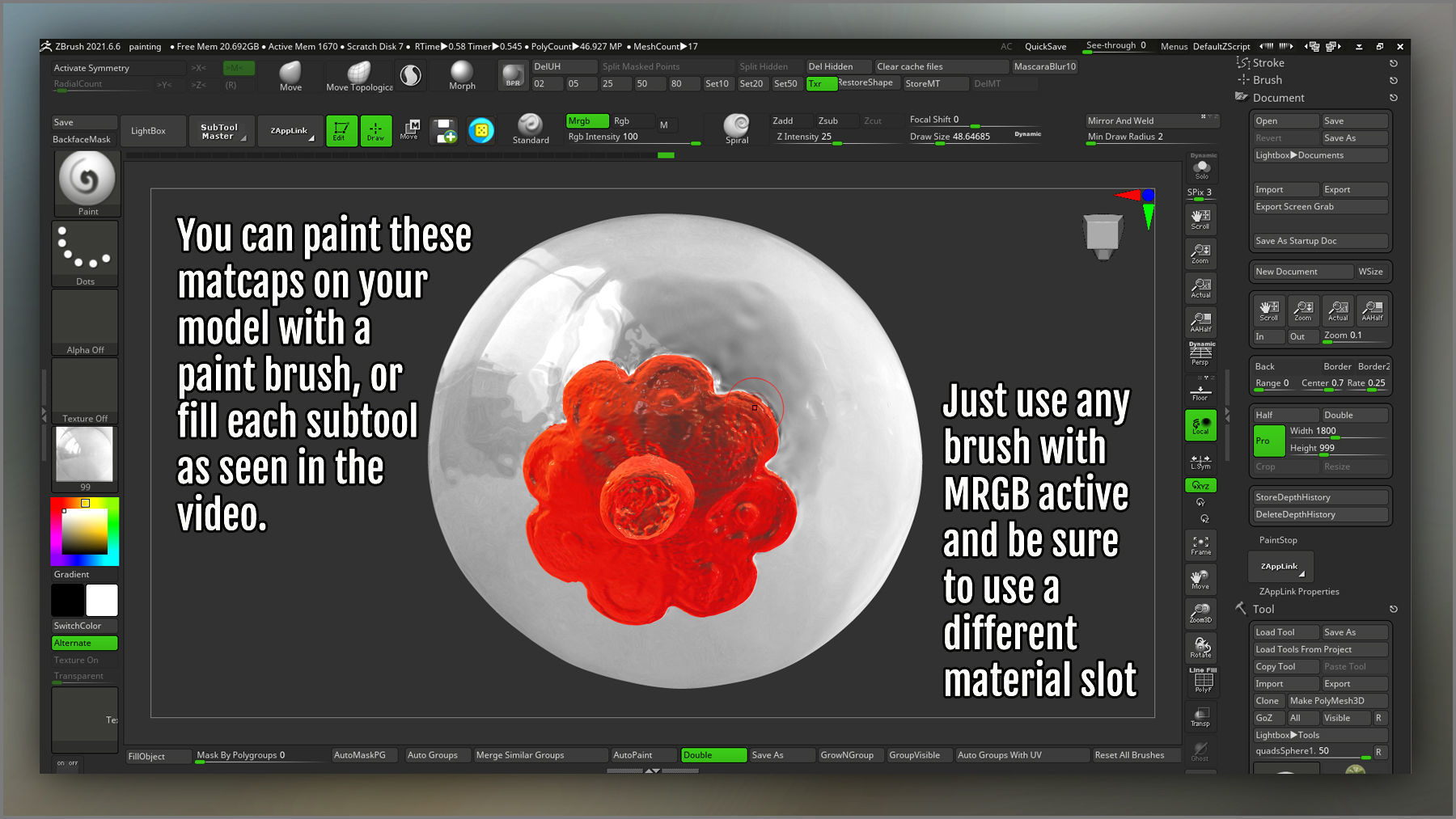Expand the Stroke palette
This screenshot has height=819, width=1456.
click(x=1268, y=63)
